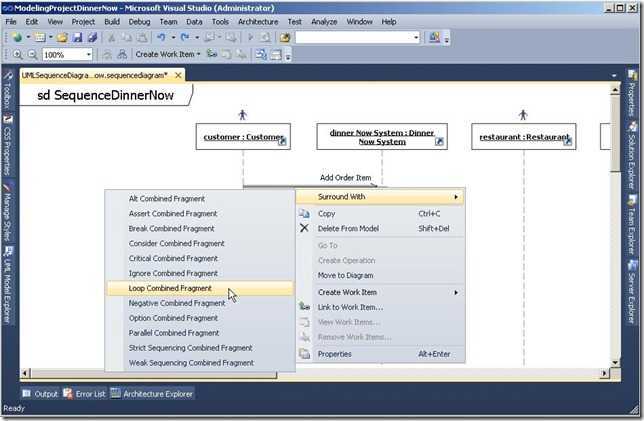Select the restaurant : Restaurant lifeline

524,137
